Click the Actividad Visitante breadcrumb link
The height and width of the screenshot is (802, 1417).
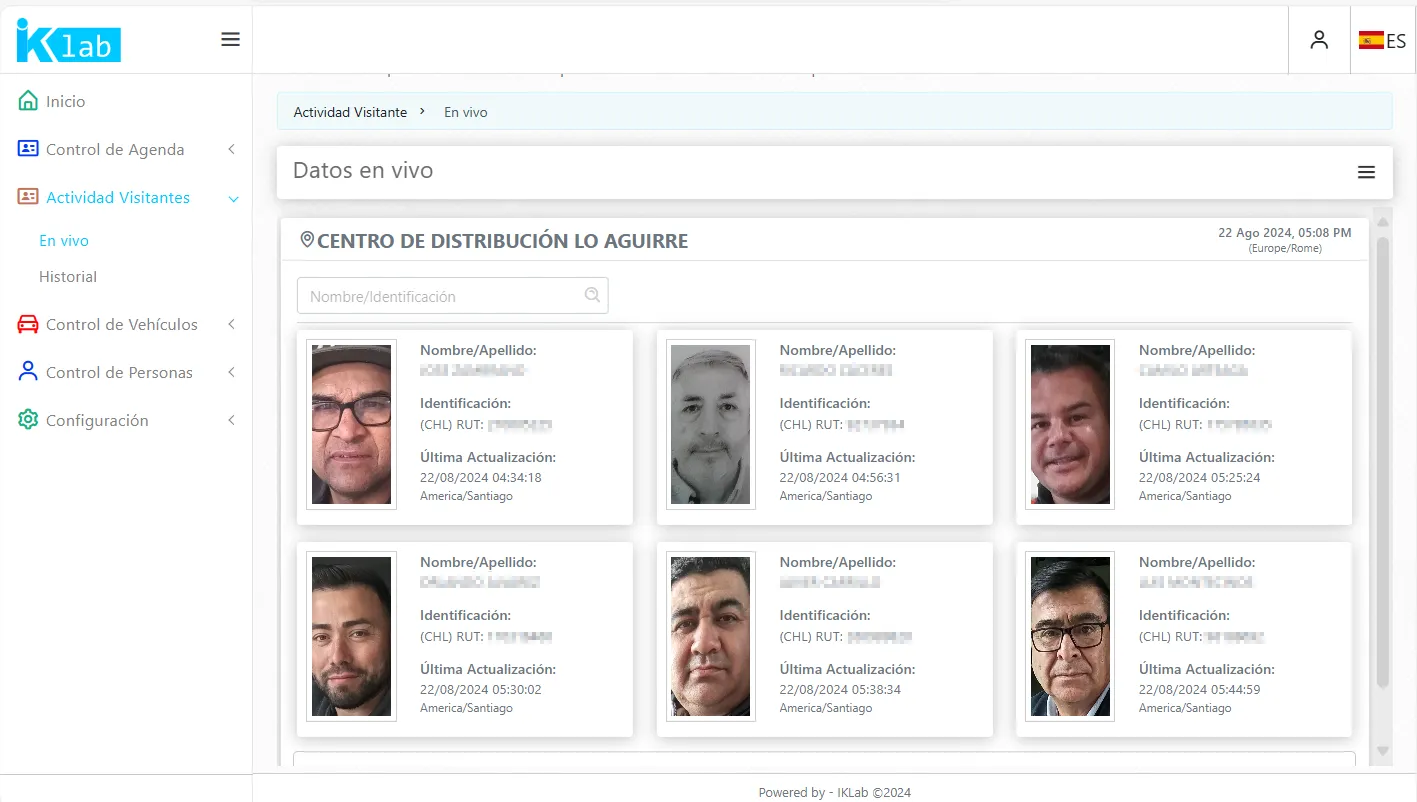click(350, 112)
